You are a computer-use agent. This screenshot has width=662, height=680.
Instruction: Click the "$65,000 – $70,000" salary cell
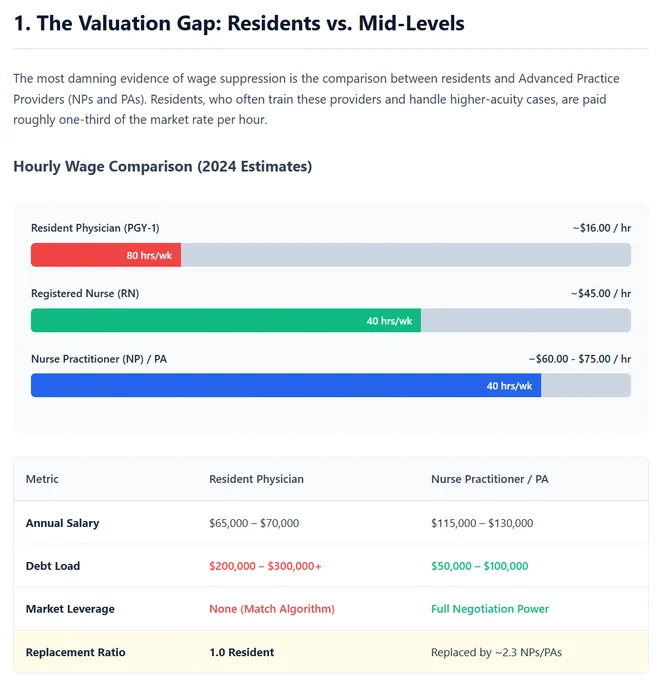click(x=254, y=523)
